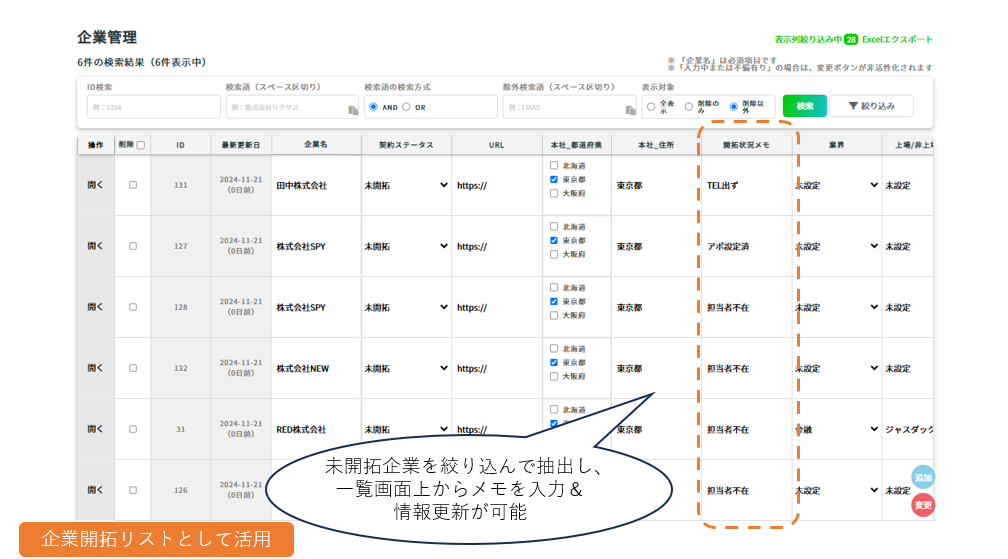The height and width of the screenshot is (559, 1008).
Task: Select the AND search method radio
Action: click(374, 106)
